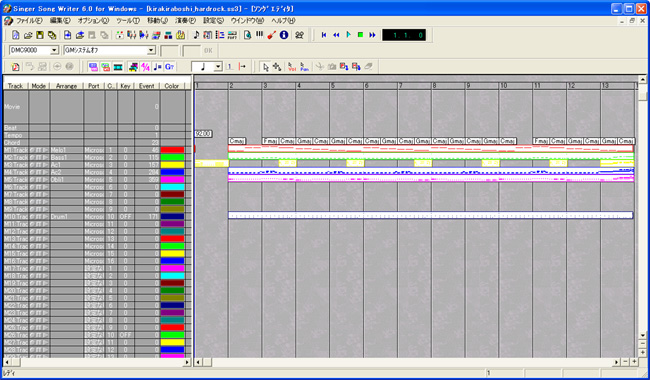Select the Vol editing tool icon

pos(292,67)
